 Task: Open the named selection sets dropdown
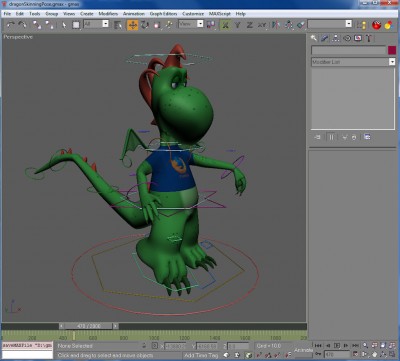349,24
